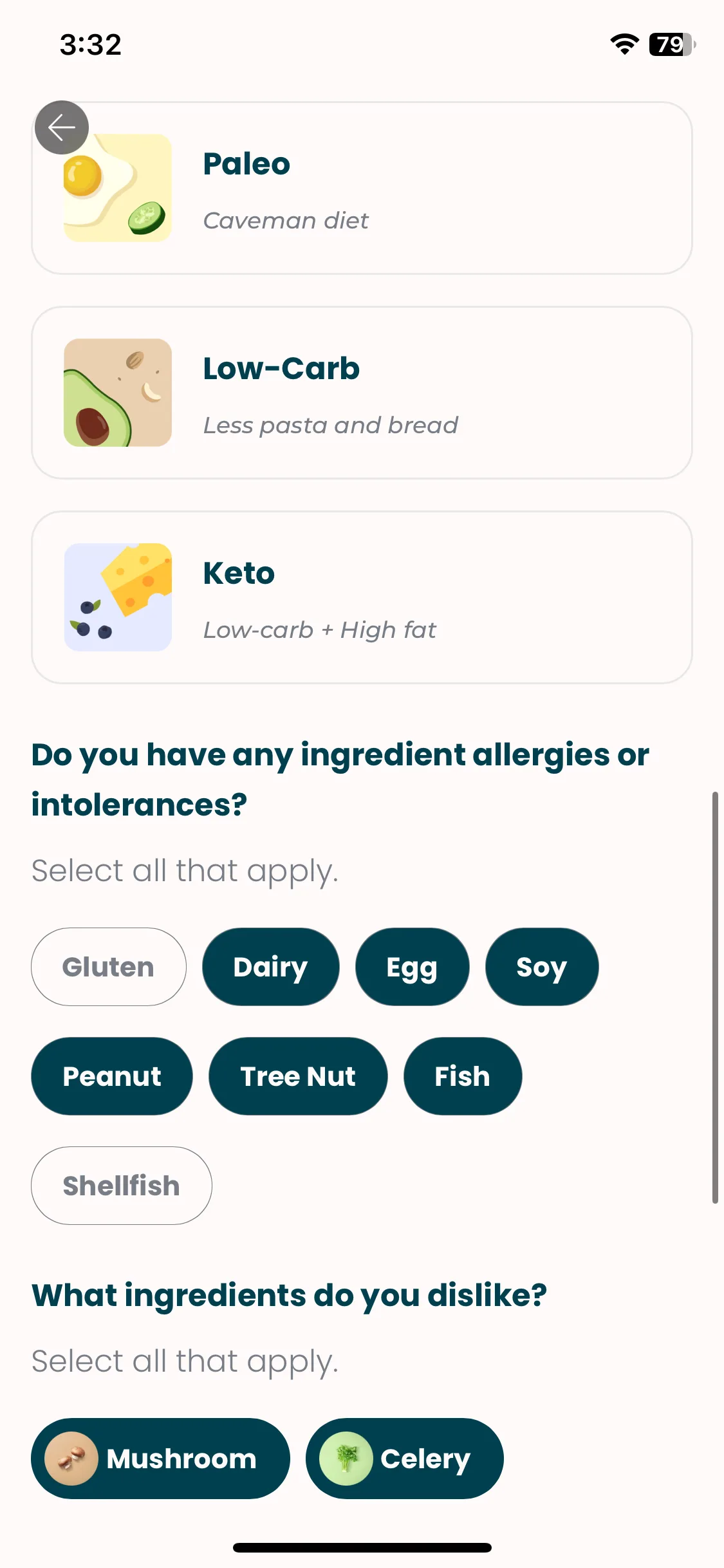Image resolution: width=724 pixels, height=1568 pixels.
Task: Tap the Low-Carb avocado illustration
Action: (118, 393)
